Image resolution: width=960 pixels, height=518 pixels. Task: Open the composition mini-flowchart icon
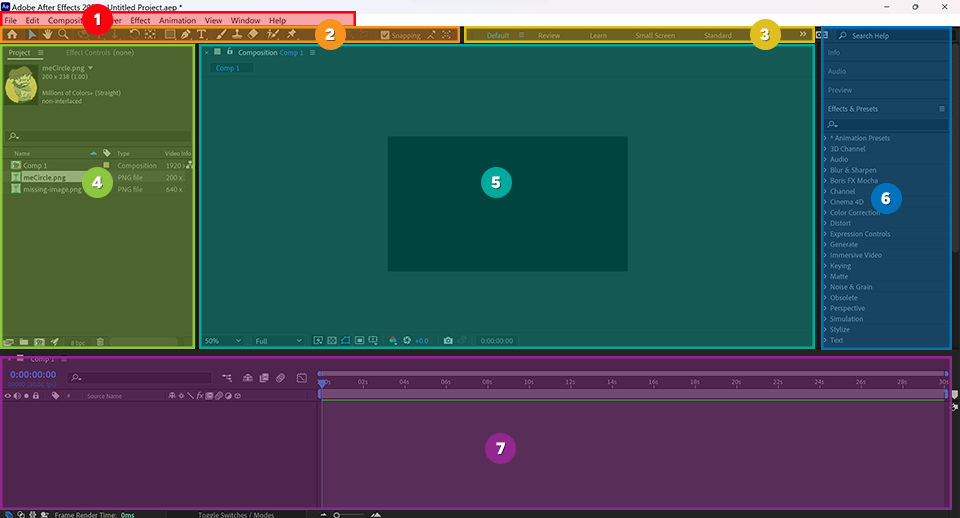[227, 378]
